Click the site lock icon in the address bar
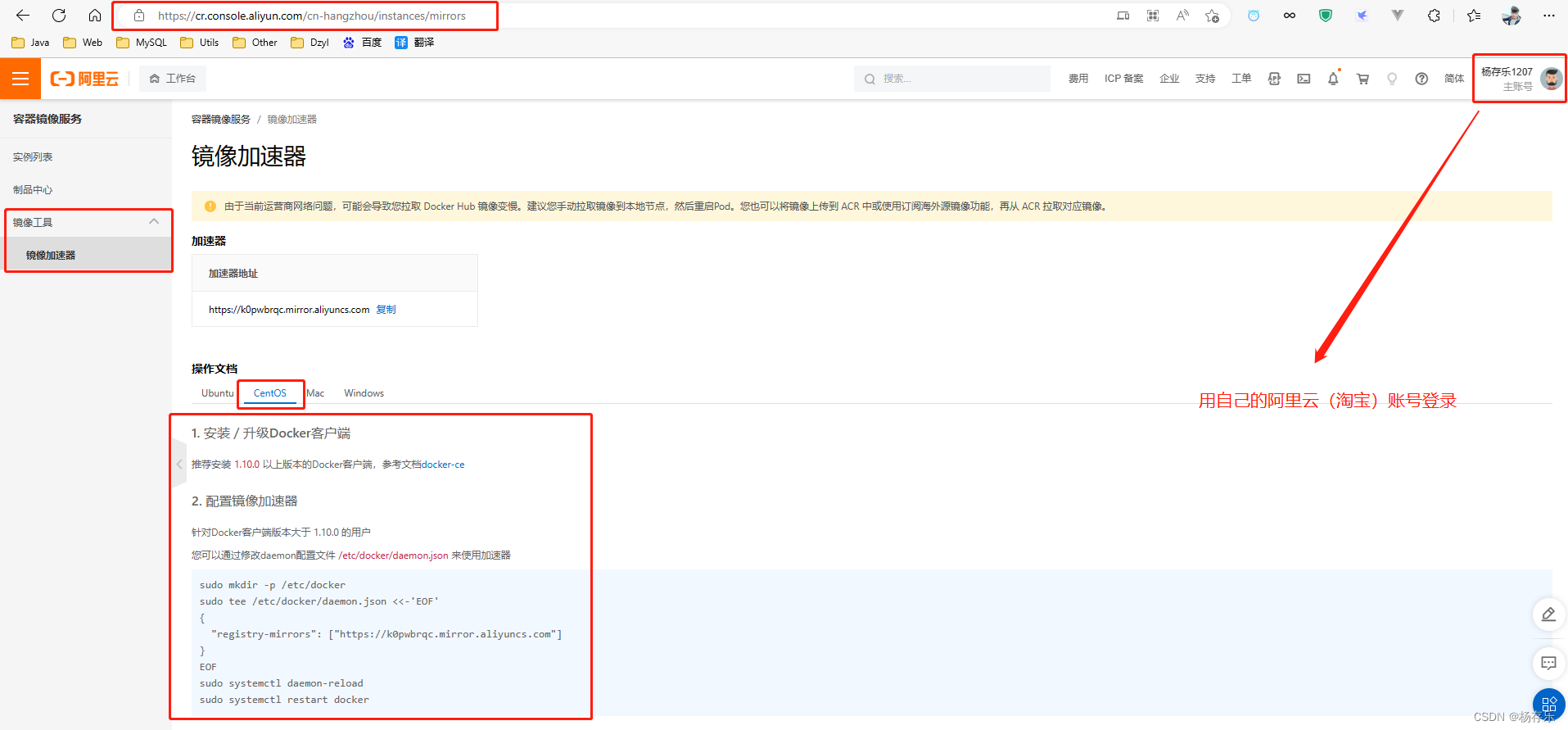The height and width of the screenshot is (730, 1568). [139, 16]
